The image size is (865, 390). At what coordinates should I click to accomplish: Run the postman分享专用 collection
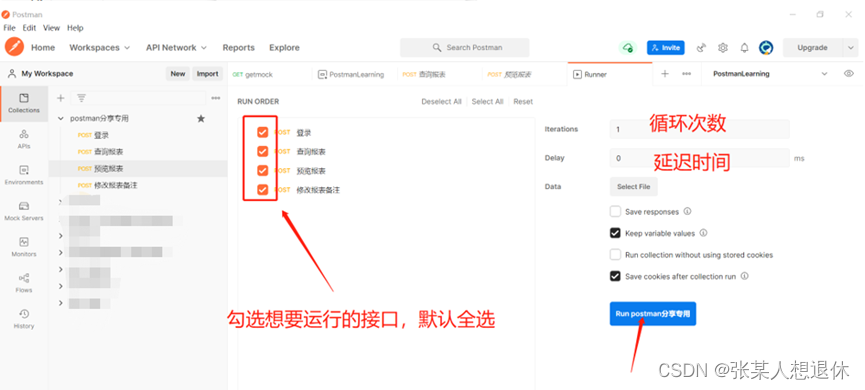653,313
